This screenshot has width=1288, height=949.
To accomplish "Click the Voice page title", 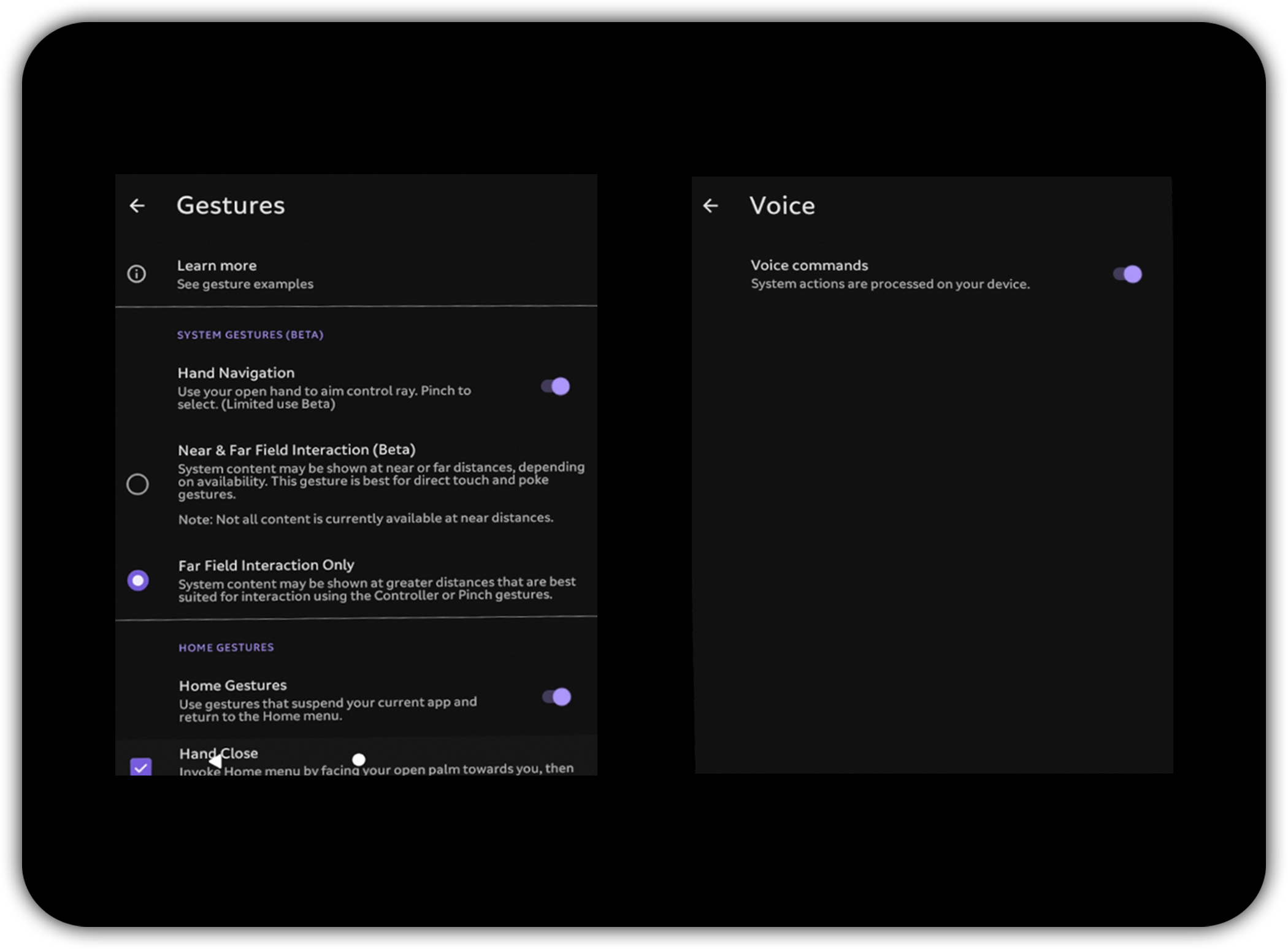I will point(782,205).
